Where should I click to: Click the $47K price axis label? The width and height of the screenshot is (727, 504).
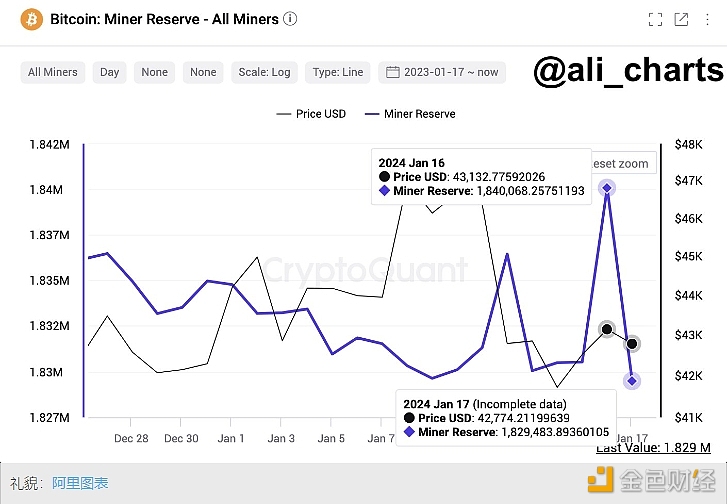pyautogui.click(x=689, y=180)
